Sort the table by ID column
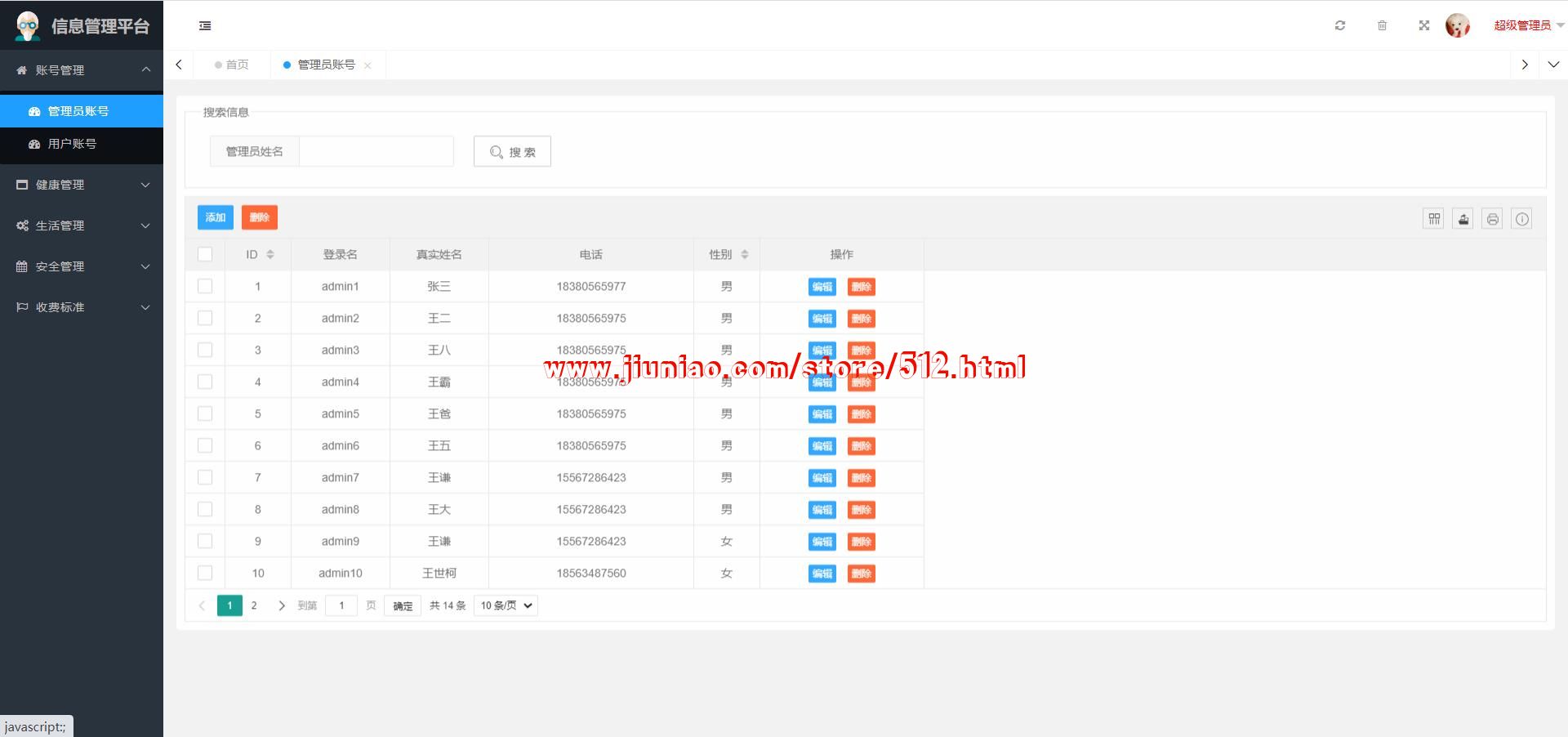This screenshot has width=1568, height=737. pyautogui.click(x=270, y=255)
